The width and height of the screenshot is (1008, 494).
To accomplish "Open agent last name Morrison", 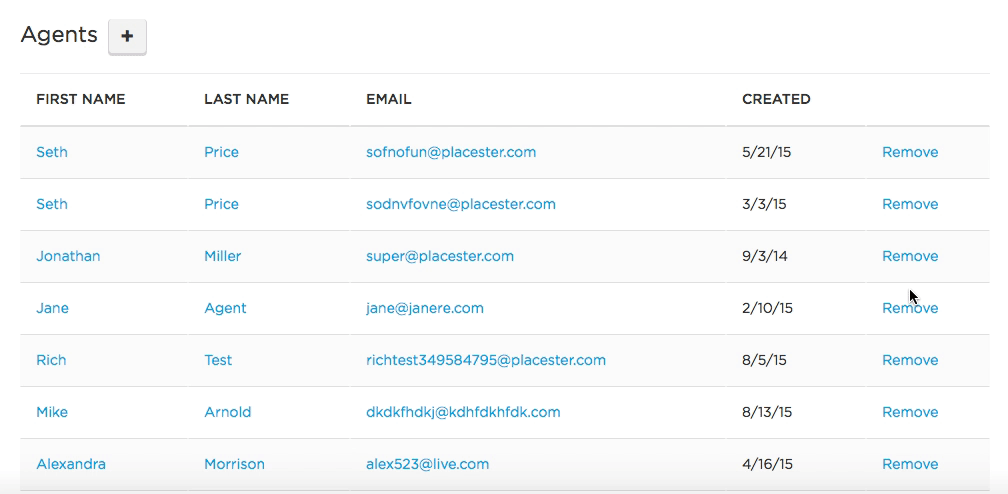I will point(234,465).
